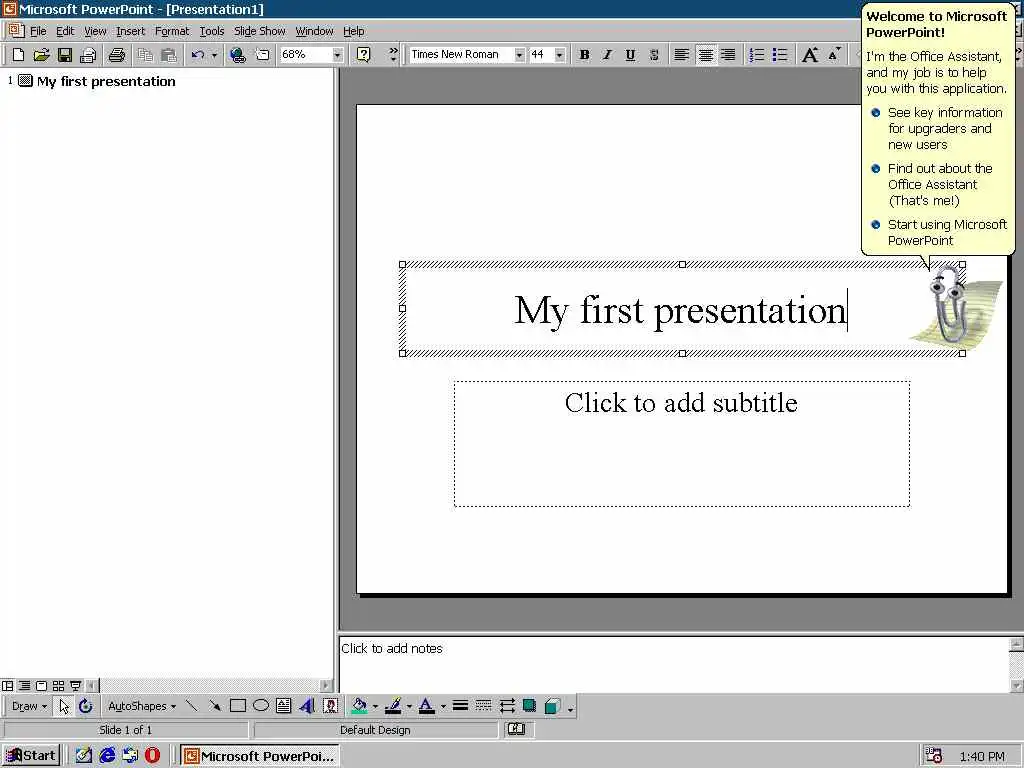Select the Oval shape tool
This screenshot has width=1024, height=768.
(261, 706)
